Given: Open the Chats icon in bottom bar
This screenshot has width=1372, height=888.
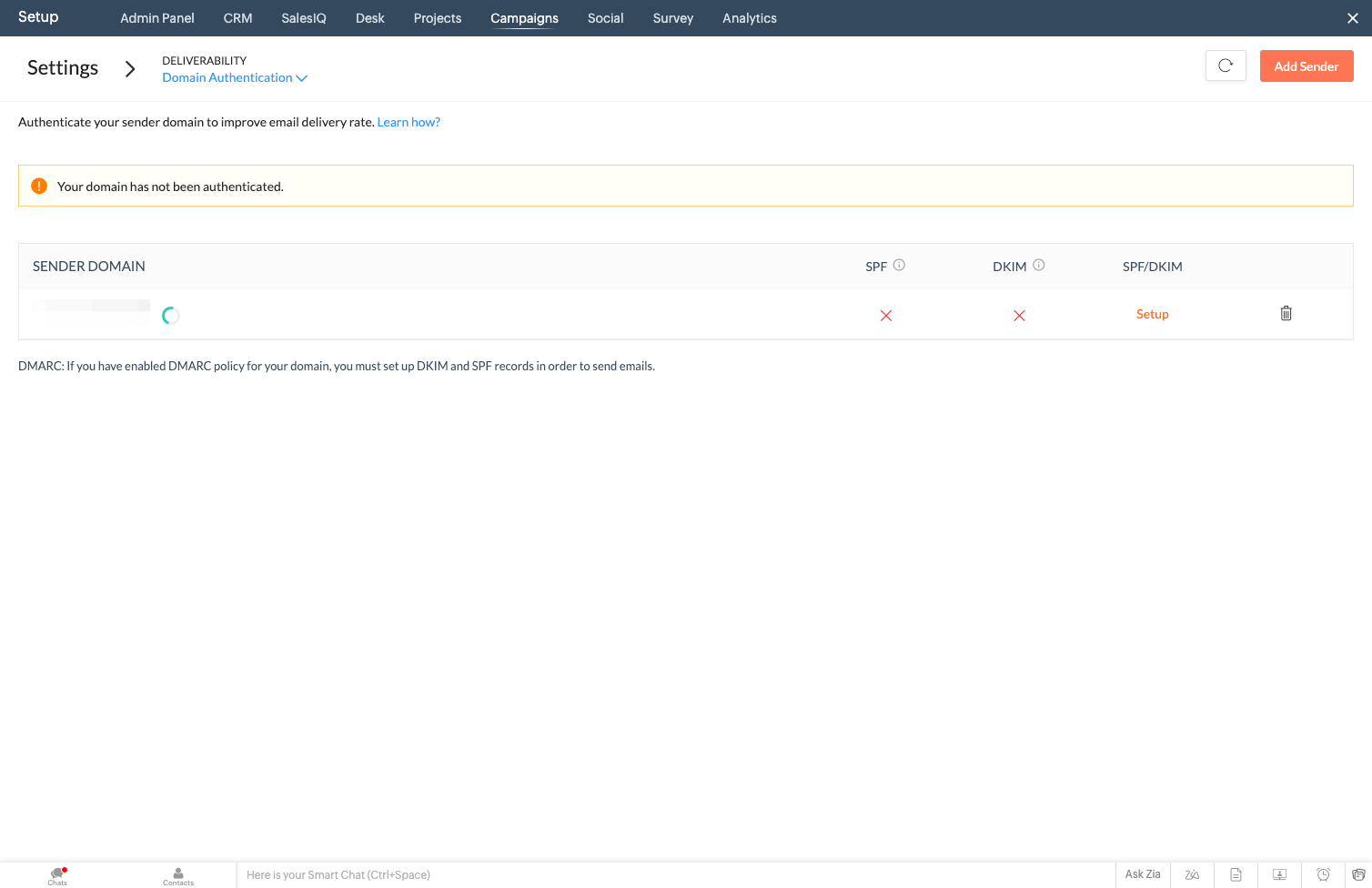Looking at the screenshot, I should [57, 875].
